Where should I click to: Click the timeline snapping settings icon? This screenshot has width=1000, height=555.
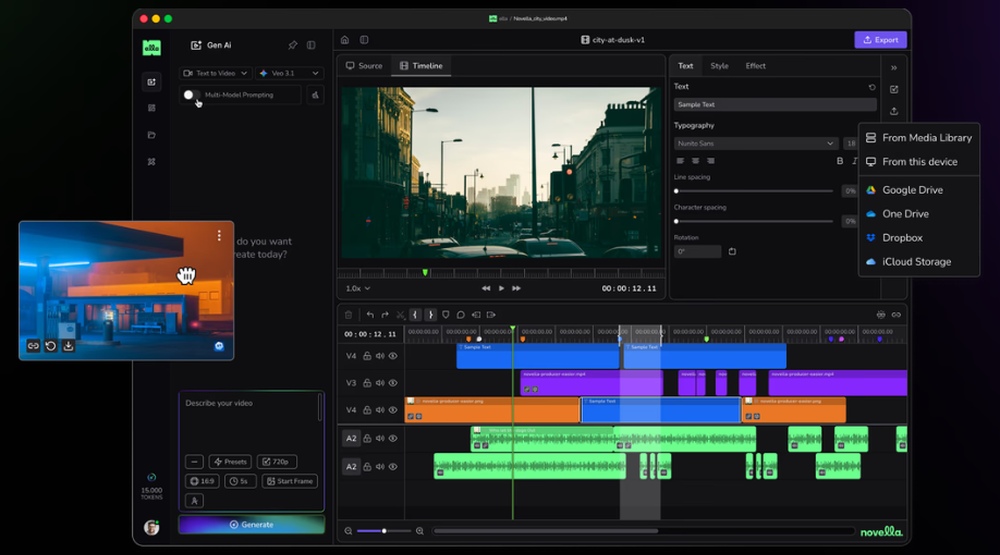click(x=881, y=314)
